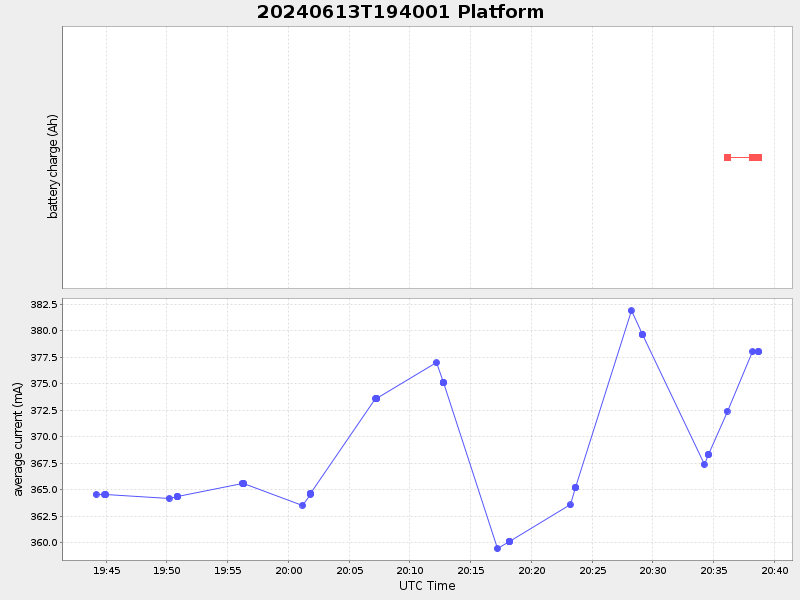Click the 20:15 time tick label
The image size is (800, 600).
point(470,571)
